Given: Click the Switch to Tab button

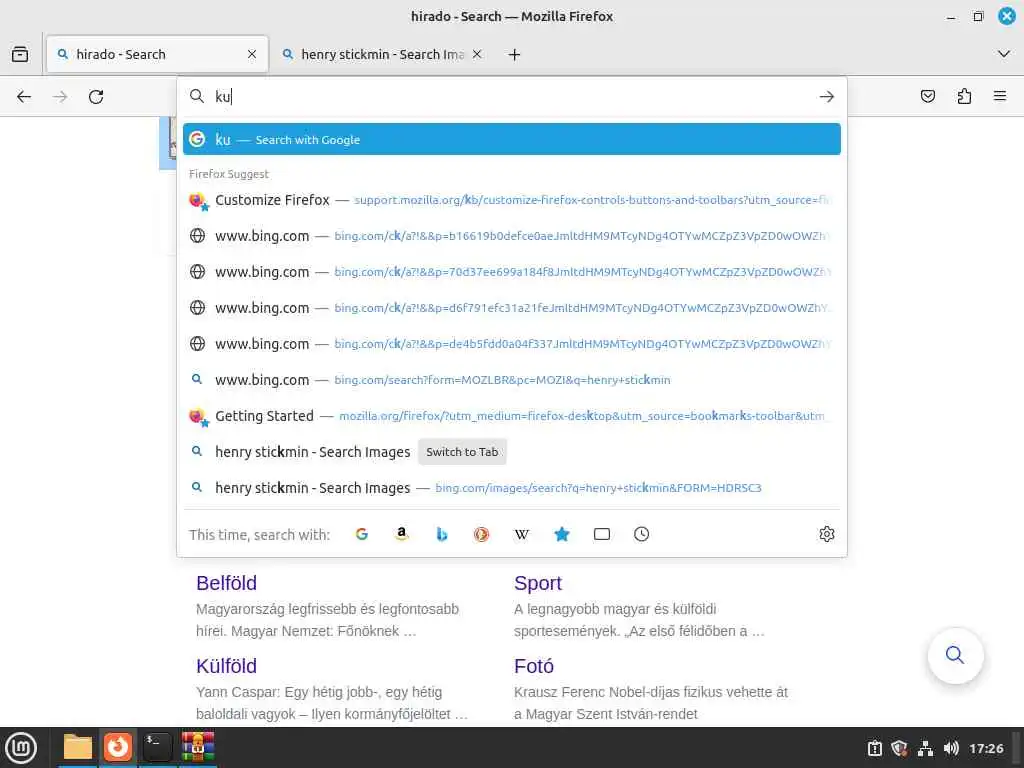Looking at the screenshot, I should [x=462, y=452].
